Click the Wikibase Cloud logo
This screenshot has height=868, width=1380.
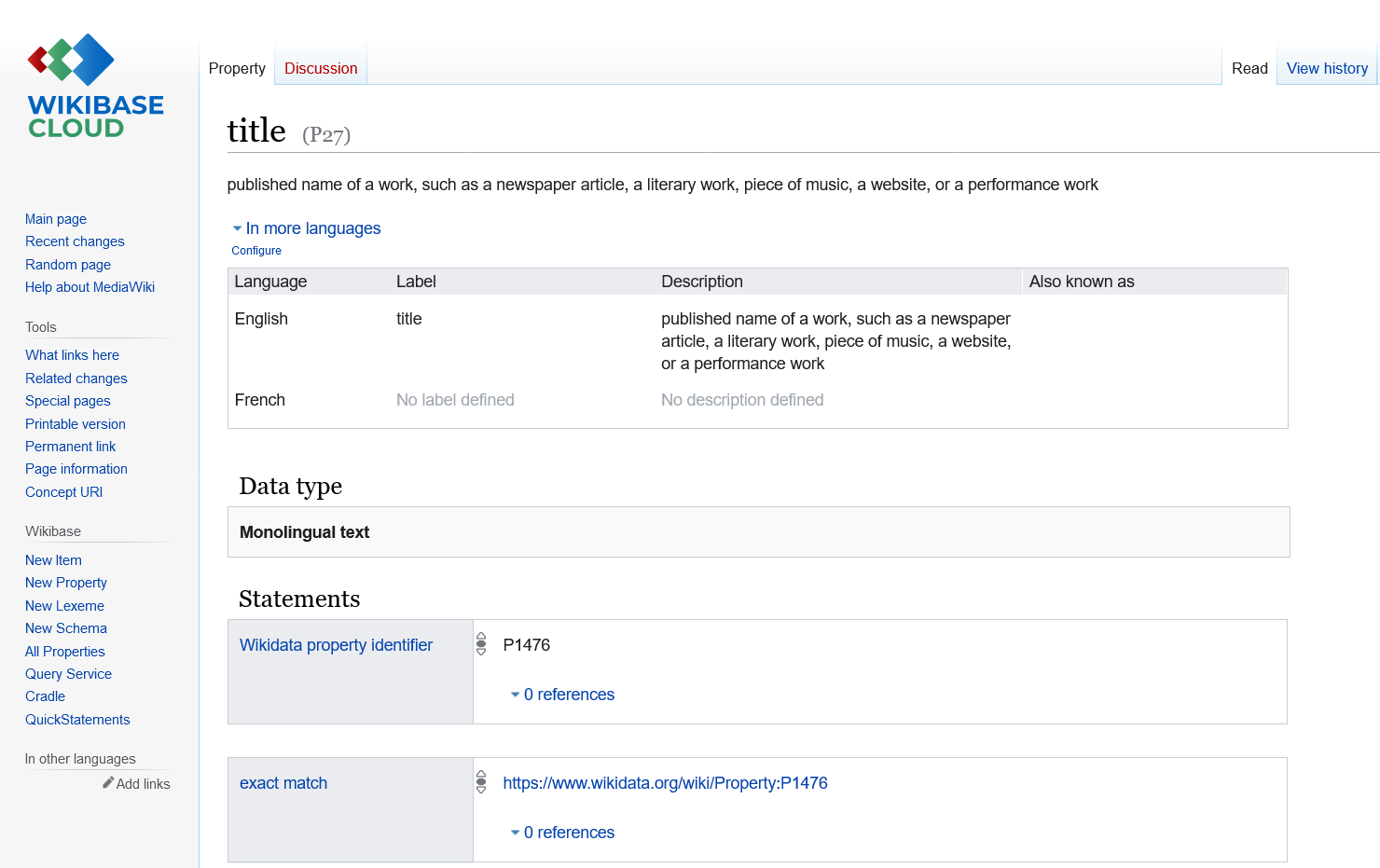[x=95, y=86]
